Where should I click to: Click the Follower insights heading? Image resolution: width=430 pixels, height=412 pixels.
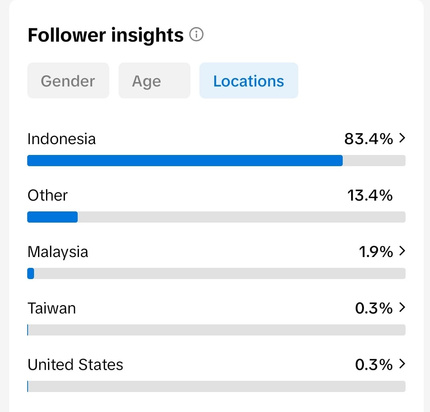click(x=106, y=35)
